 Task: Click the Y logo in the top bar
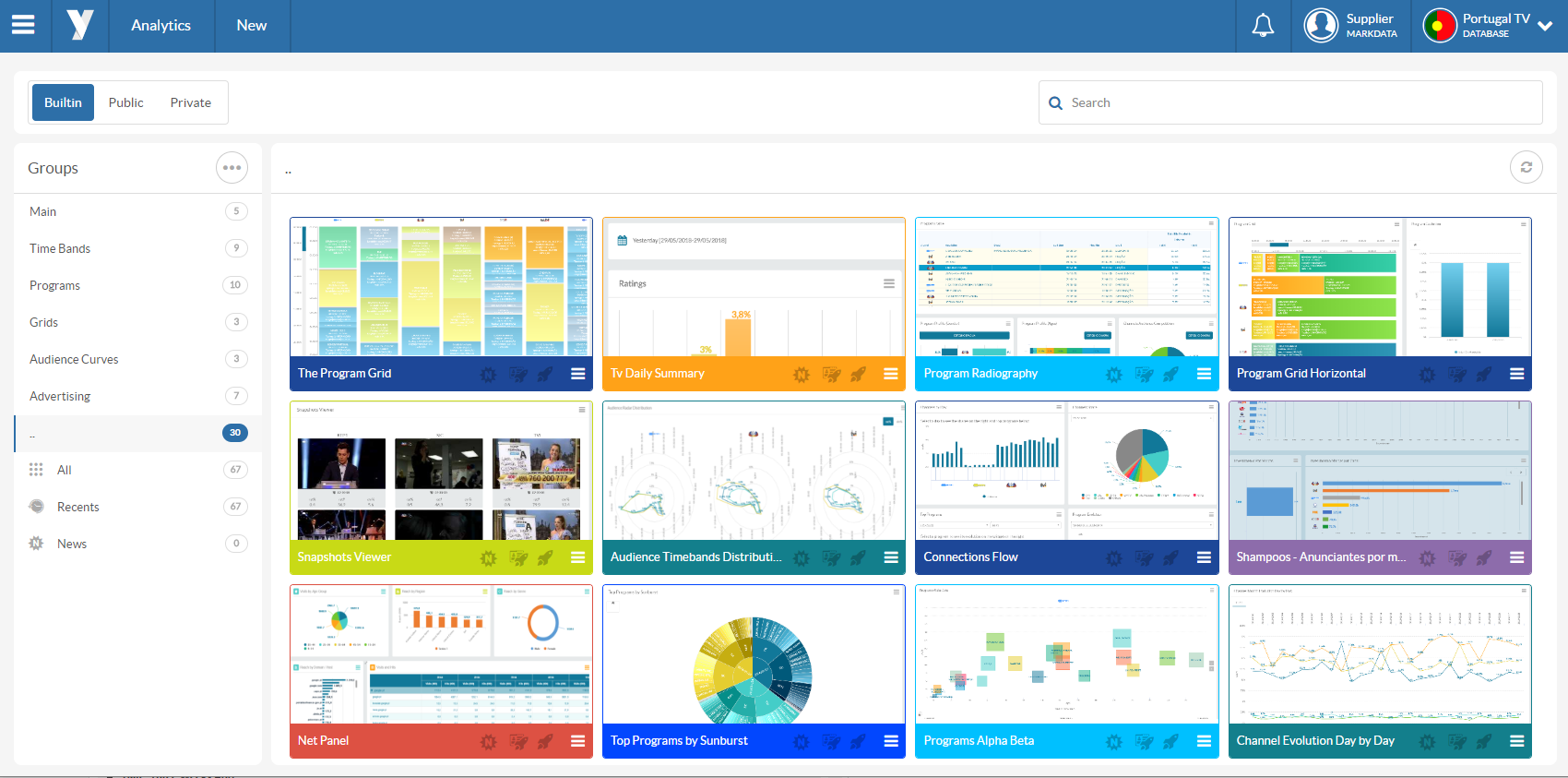[80, 25]
